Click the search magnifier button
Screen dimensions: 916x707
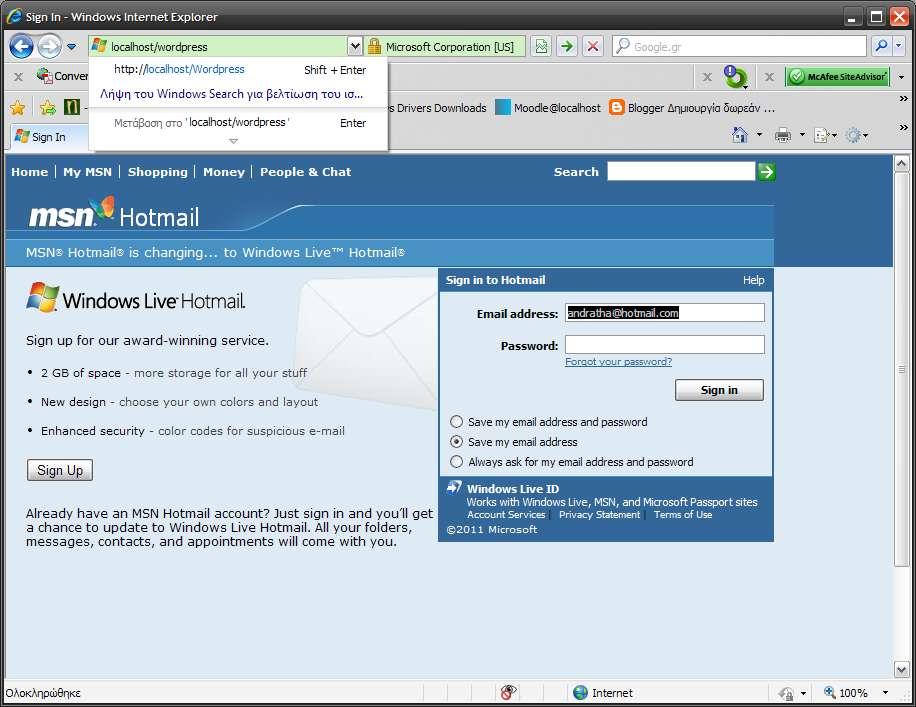[x=881, y=46]
